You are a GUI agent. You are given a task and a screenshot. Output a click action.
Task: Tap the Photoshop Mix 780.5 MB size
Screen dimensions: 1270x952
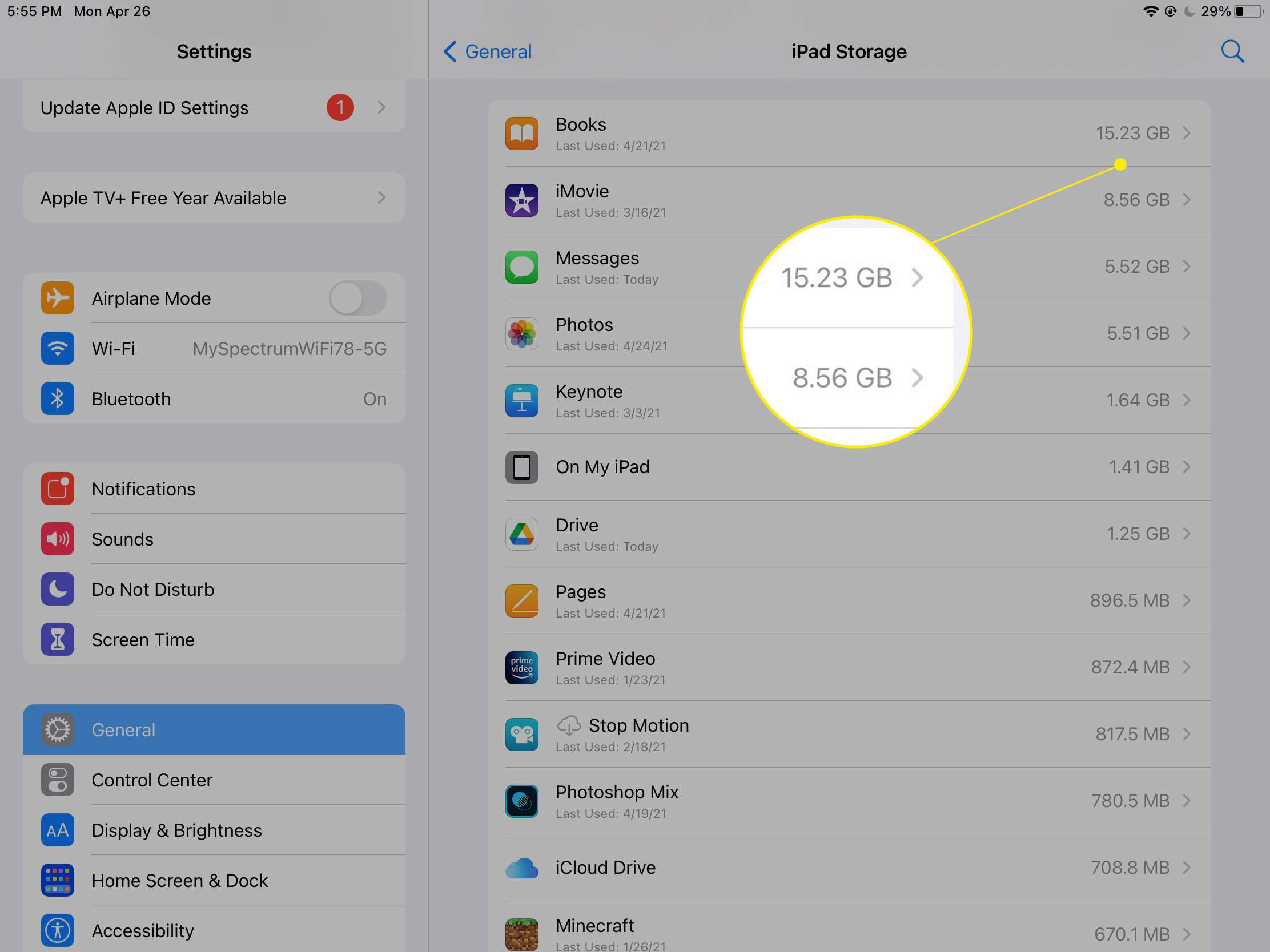(x=1130, y=801)
